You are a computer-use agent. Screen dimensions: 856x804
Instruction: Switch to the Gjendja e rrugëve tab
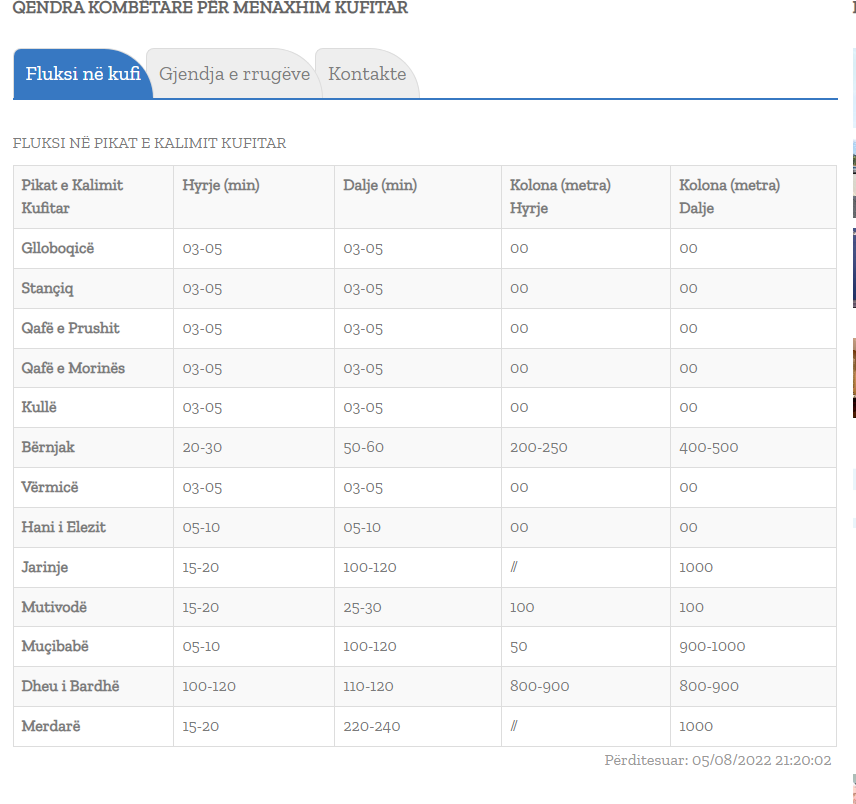click(x=234, y=74)
